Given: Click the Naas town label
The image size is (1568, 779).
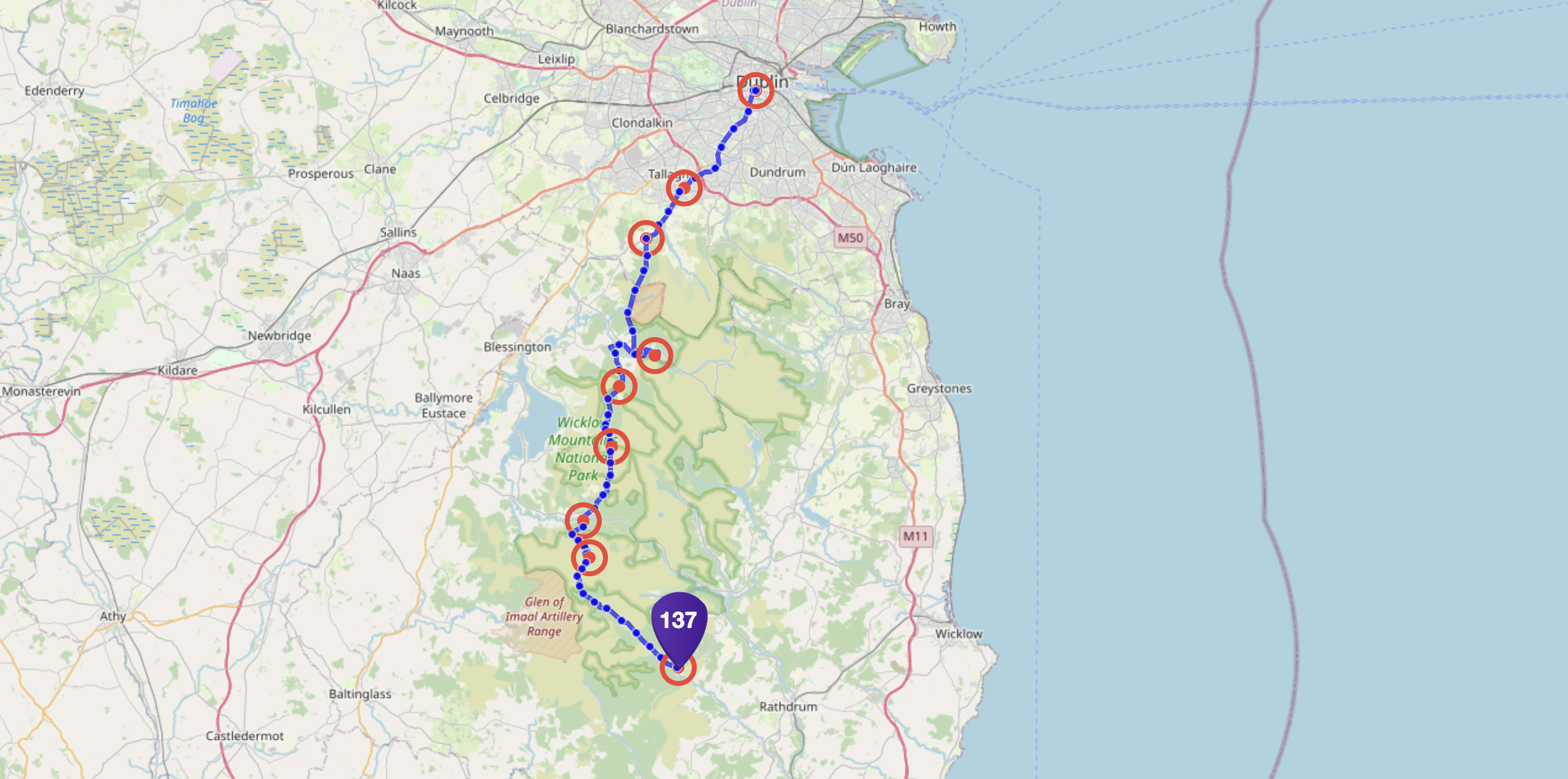Looking at the screenshot, I should tap(406, 273).
